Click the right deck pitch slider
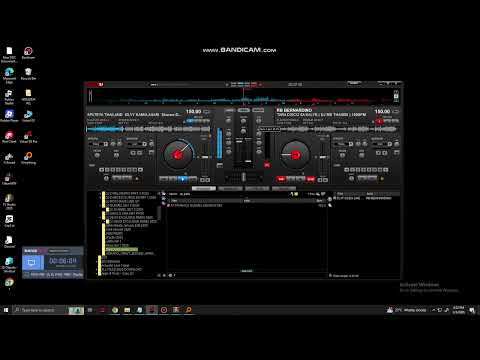The width and height of the screenshot is (480, 360). [323, 157]
